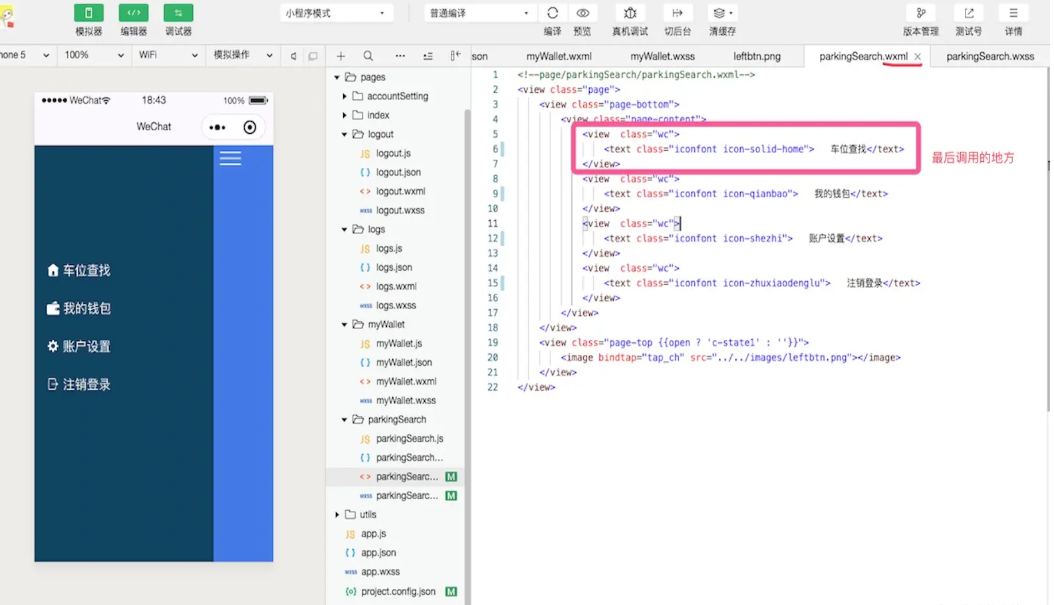The height and width of the screenshot is (605, 1054).
Task: Open logs.json file
Action: coord(393,268)
